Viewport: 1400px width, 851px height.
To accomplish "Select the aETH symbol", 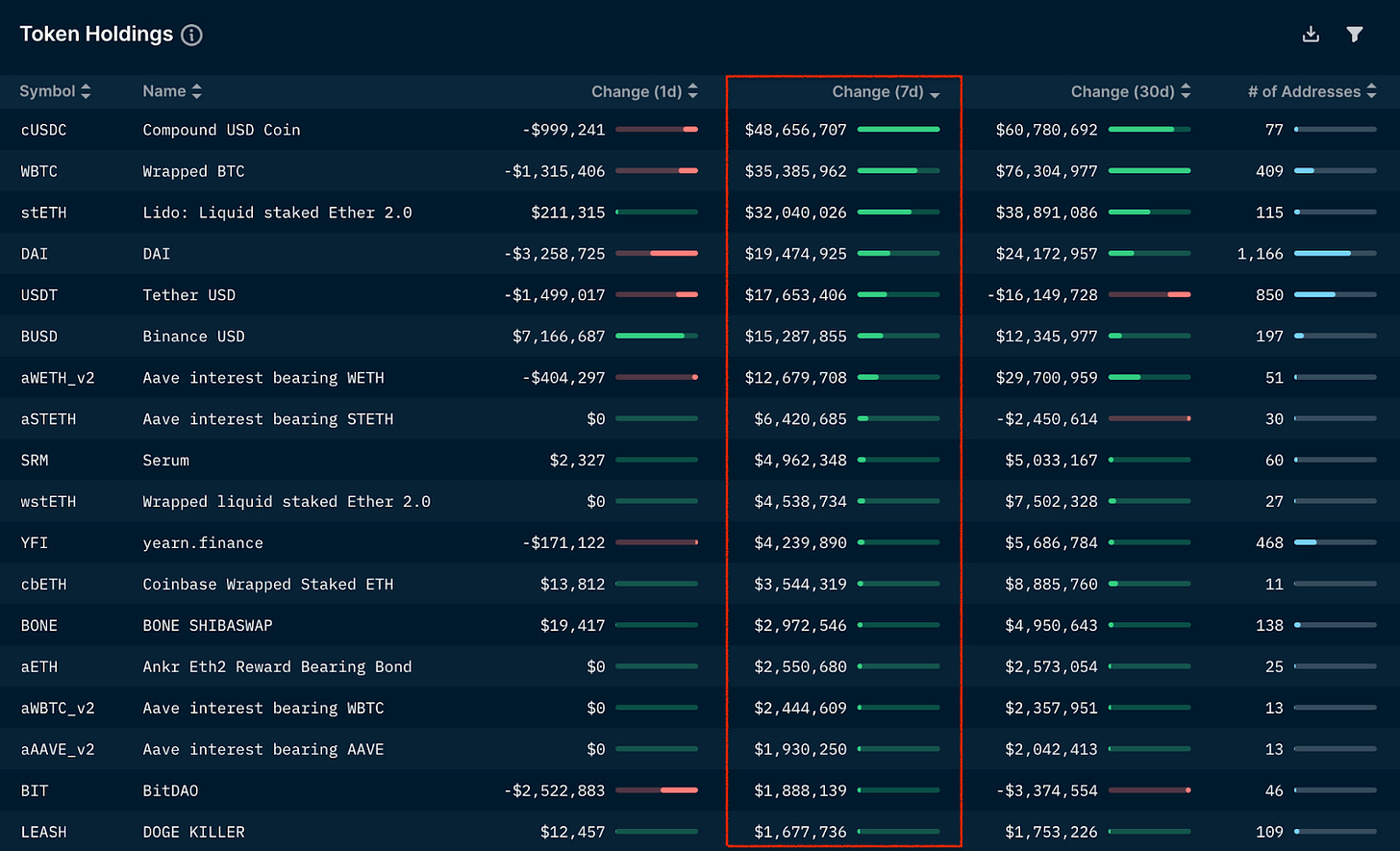I will (39, 667).
